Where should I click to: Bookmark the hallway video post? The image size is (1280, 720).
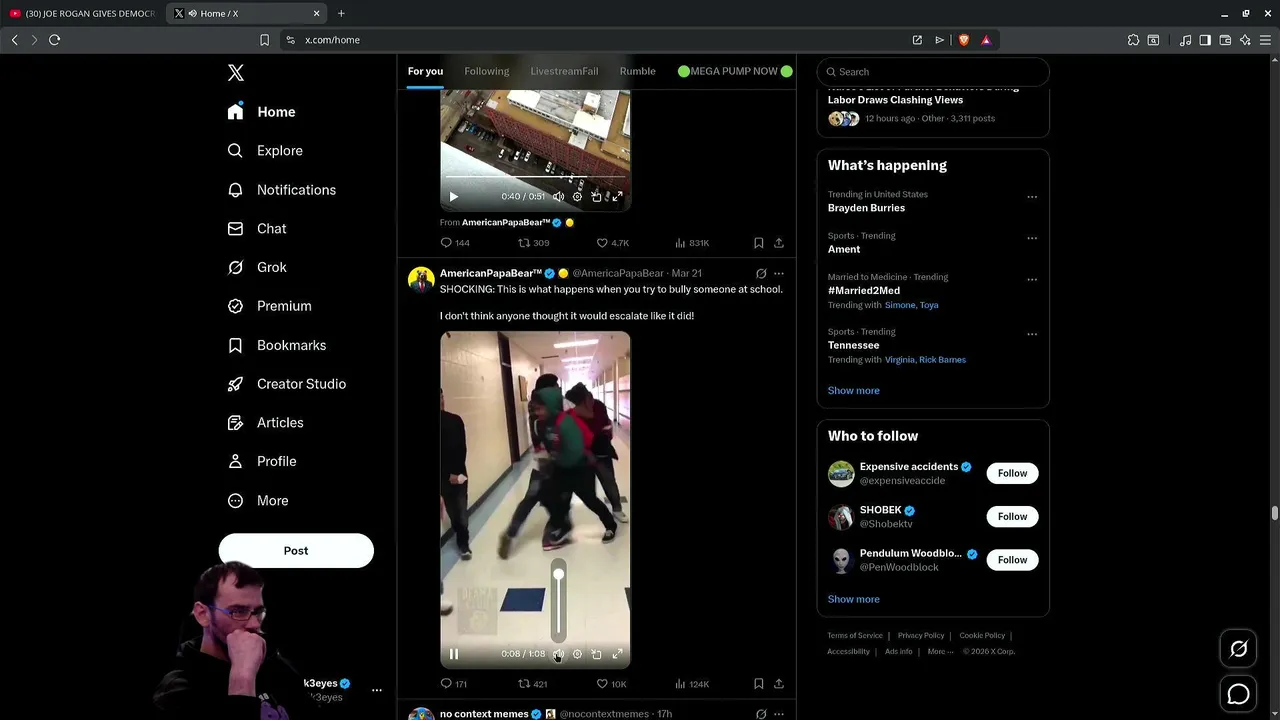(x=758, y=684)
